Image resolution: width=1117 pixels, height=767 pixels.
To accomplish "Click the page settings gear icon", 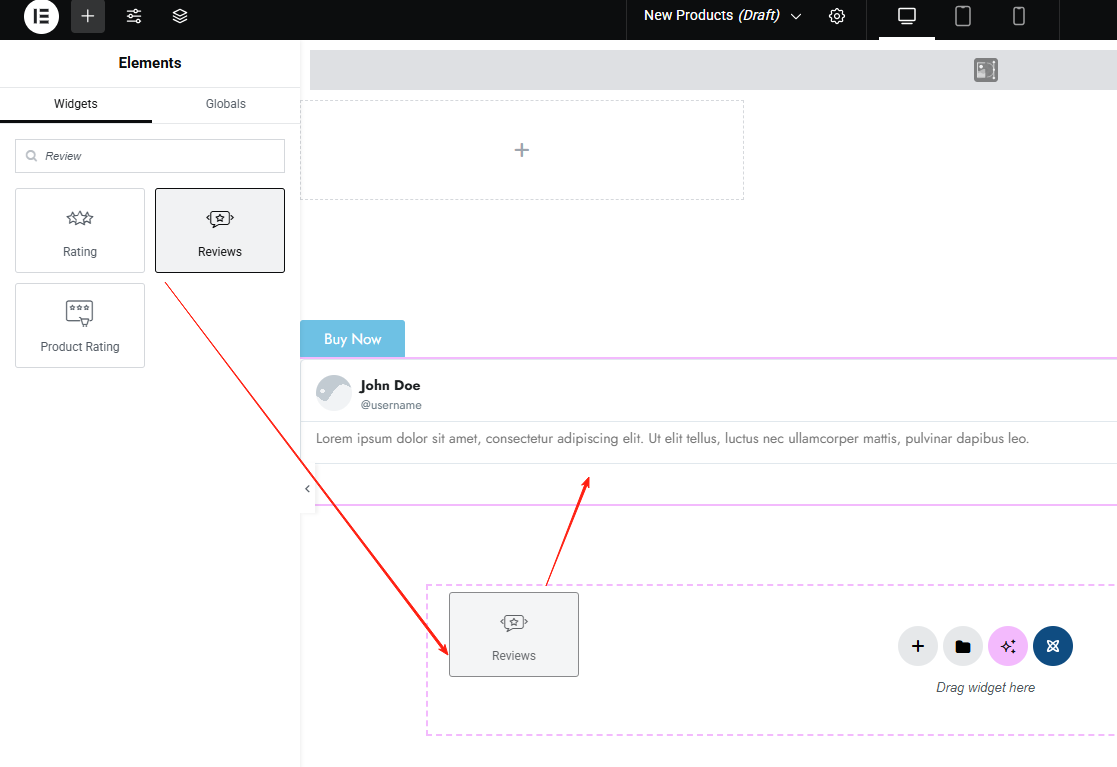I will tap(837, 17).
